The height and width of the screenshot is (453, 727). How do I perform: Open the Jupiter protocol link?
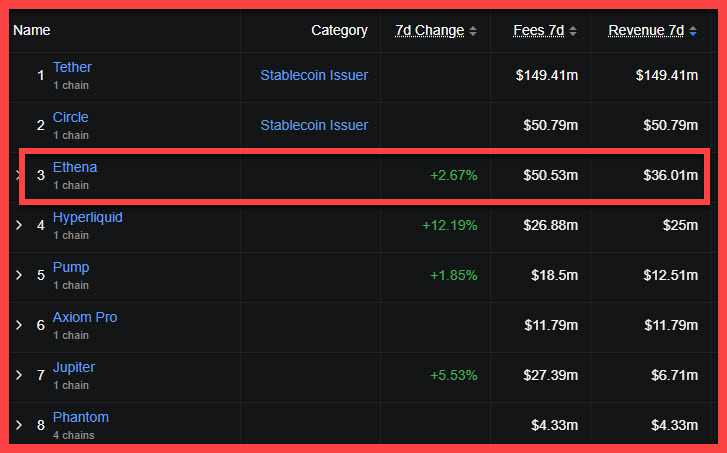coord(74,367)
